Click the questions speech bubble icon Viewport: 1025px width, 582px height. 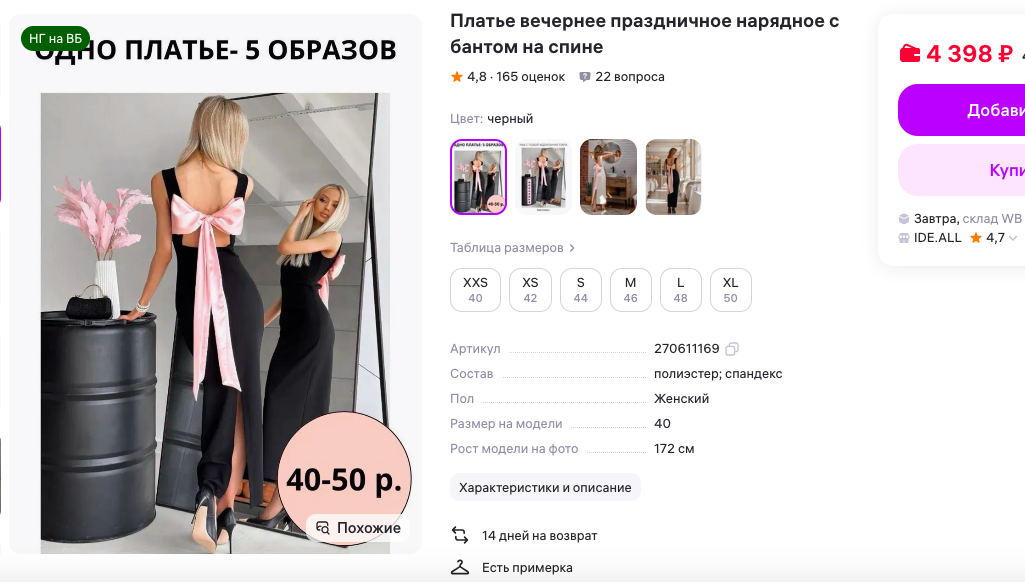[x=584, y=77]
